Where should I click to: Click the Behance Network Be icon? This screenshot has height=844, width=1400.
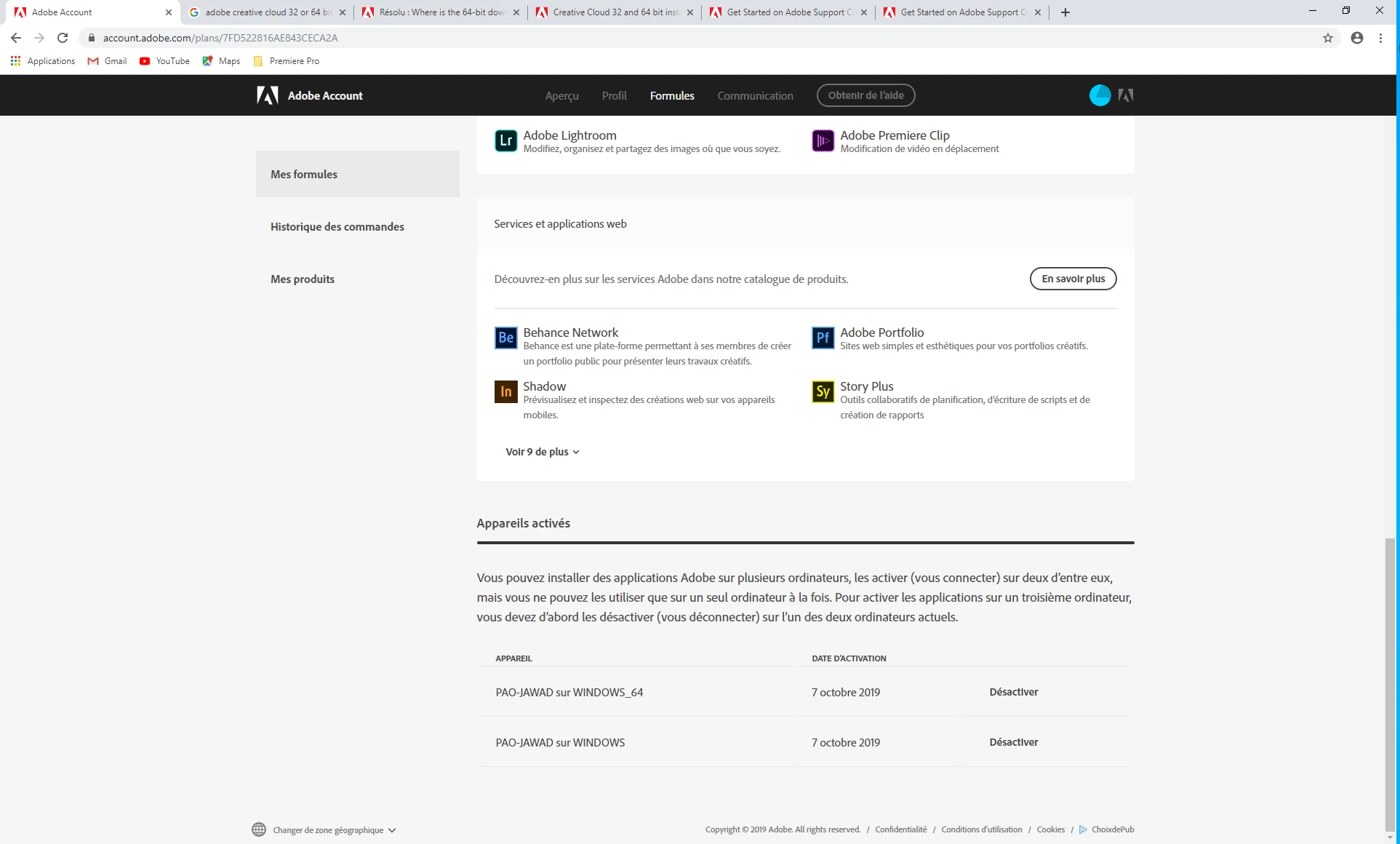pyautogui.click(x=505, y=338)
